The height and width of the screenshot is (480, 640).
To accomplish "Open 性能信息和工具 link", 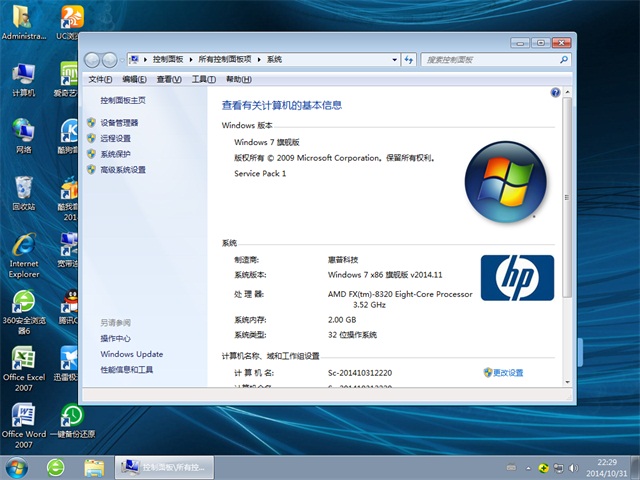I will (127, 370).
